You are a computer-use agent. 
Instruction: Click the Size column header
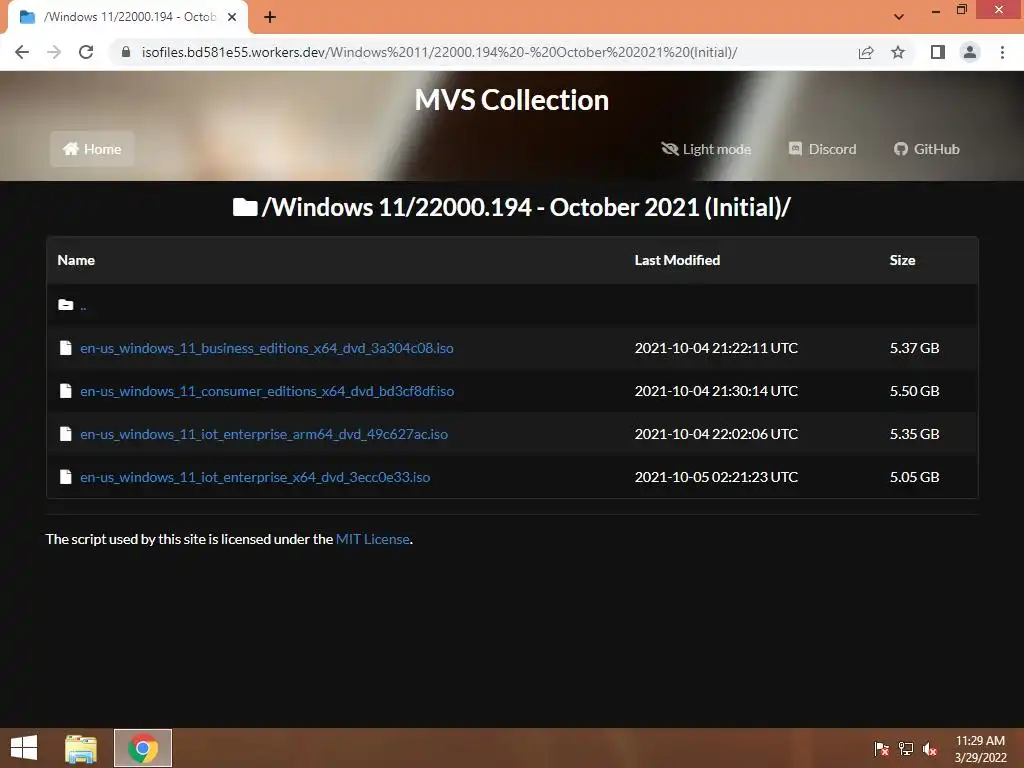[902, 260]
